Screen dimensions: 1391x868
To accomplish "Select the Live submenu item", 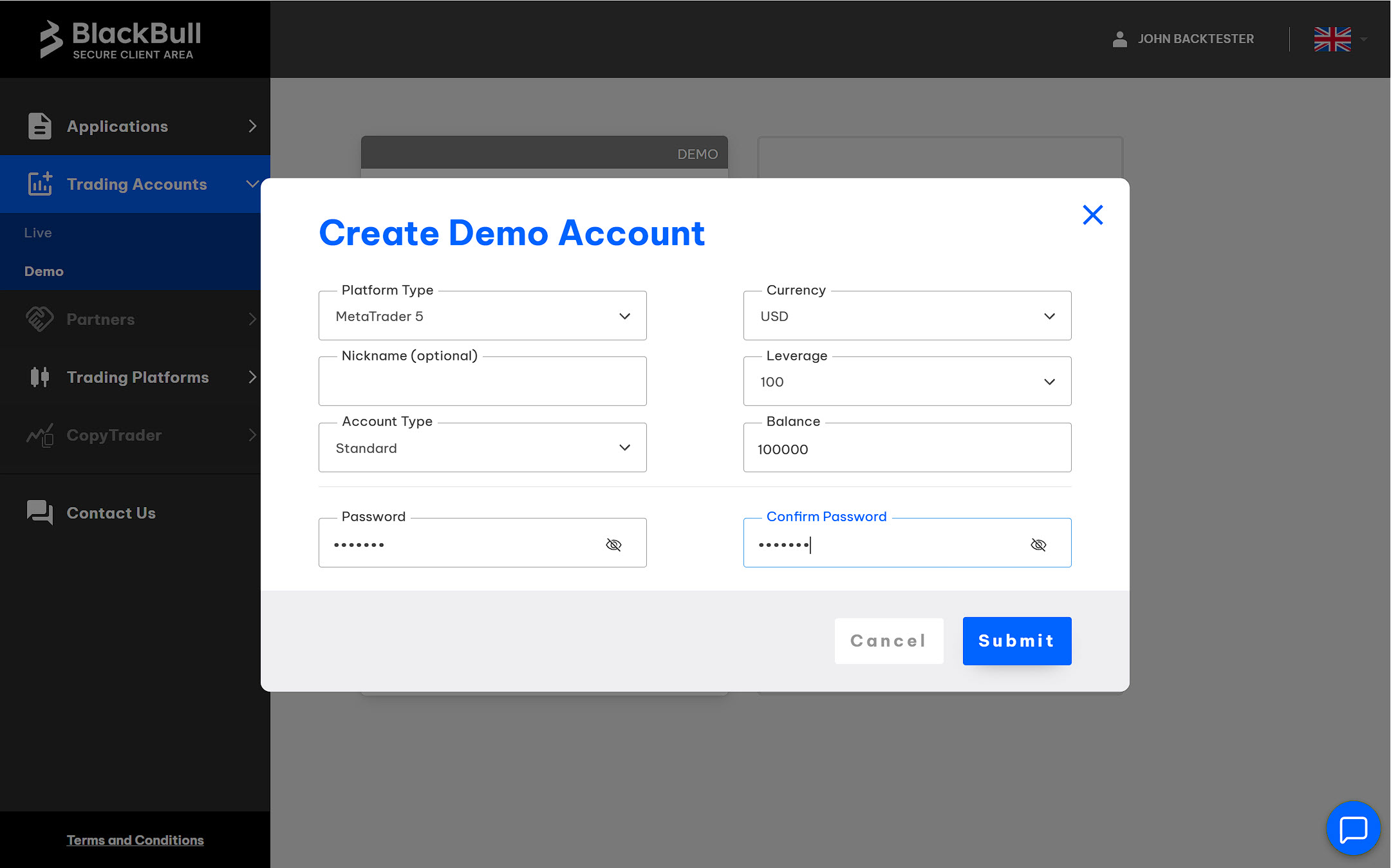I will point(38,233).
